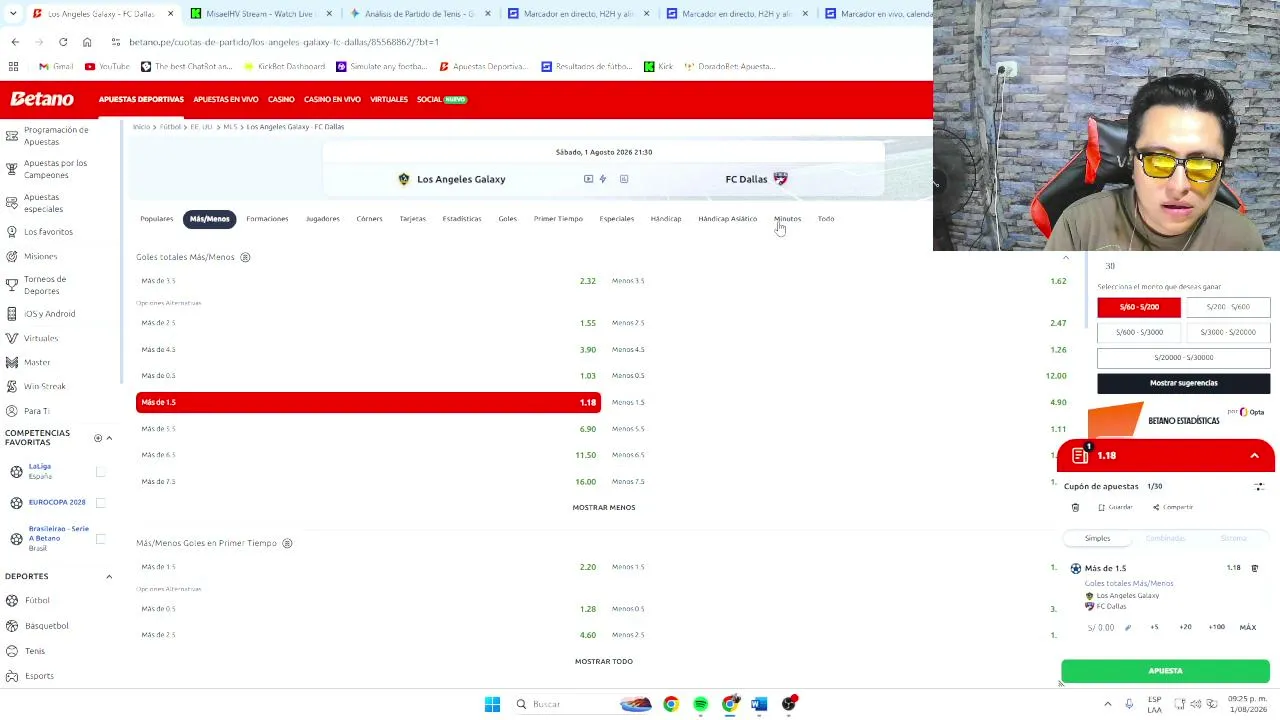Click the browser address bar URL

(284, 42)
